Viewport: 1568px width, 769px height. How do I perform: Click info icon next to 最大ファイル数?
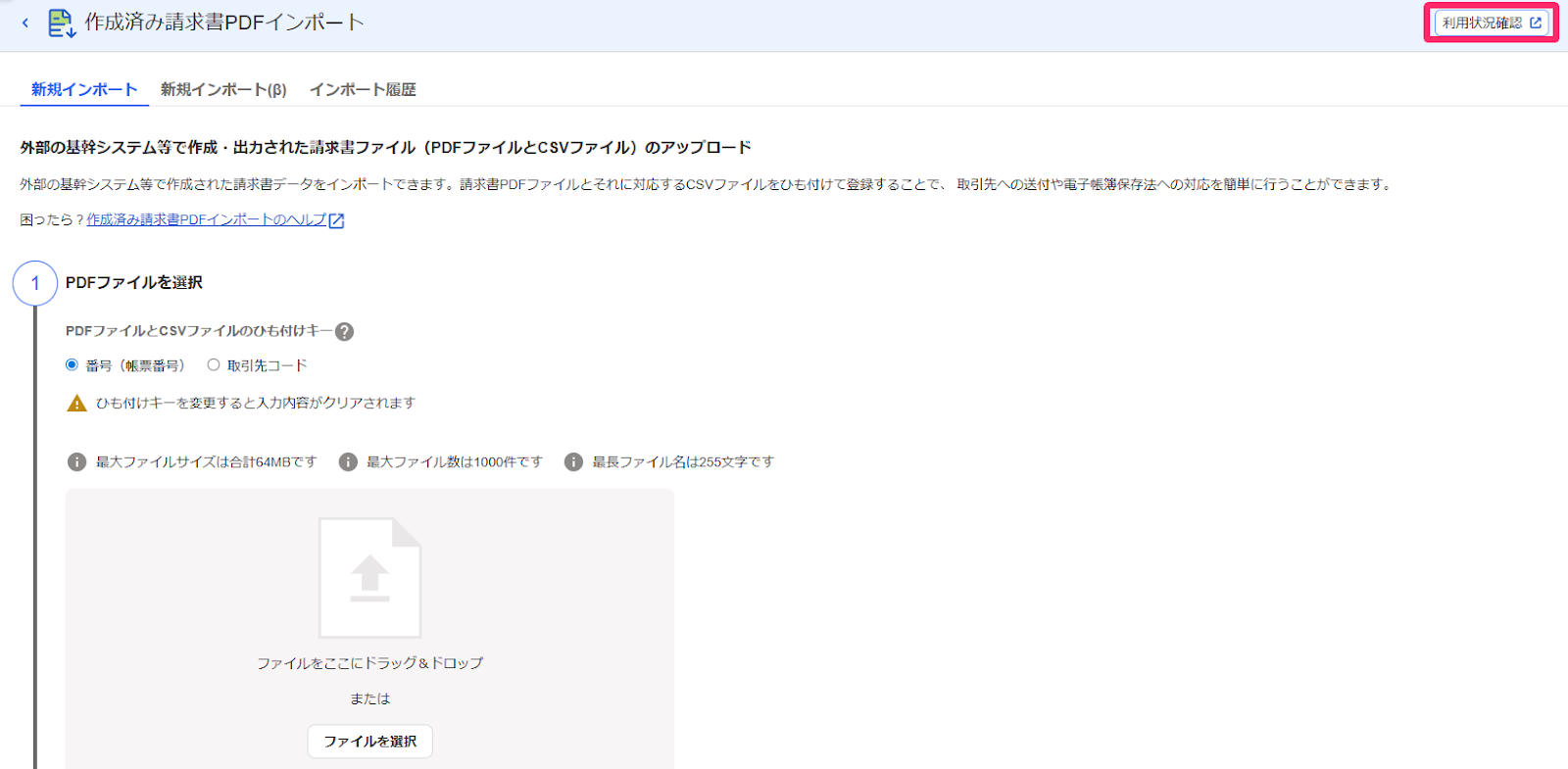tap(348, 461)
